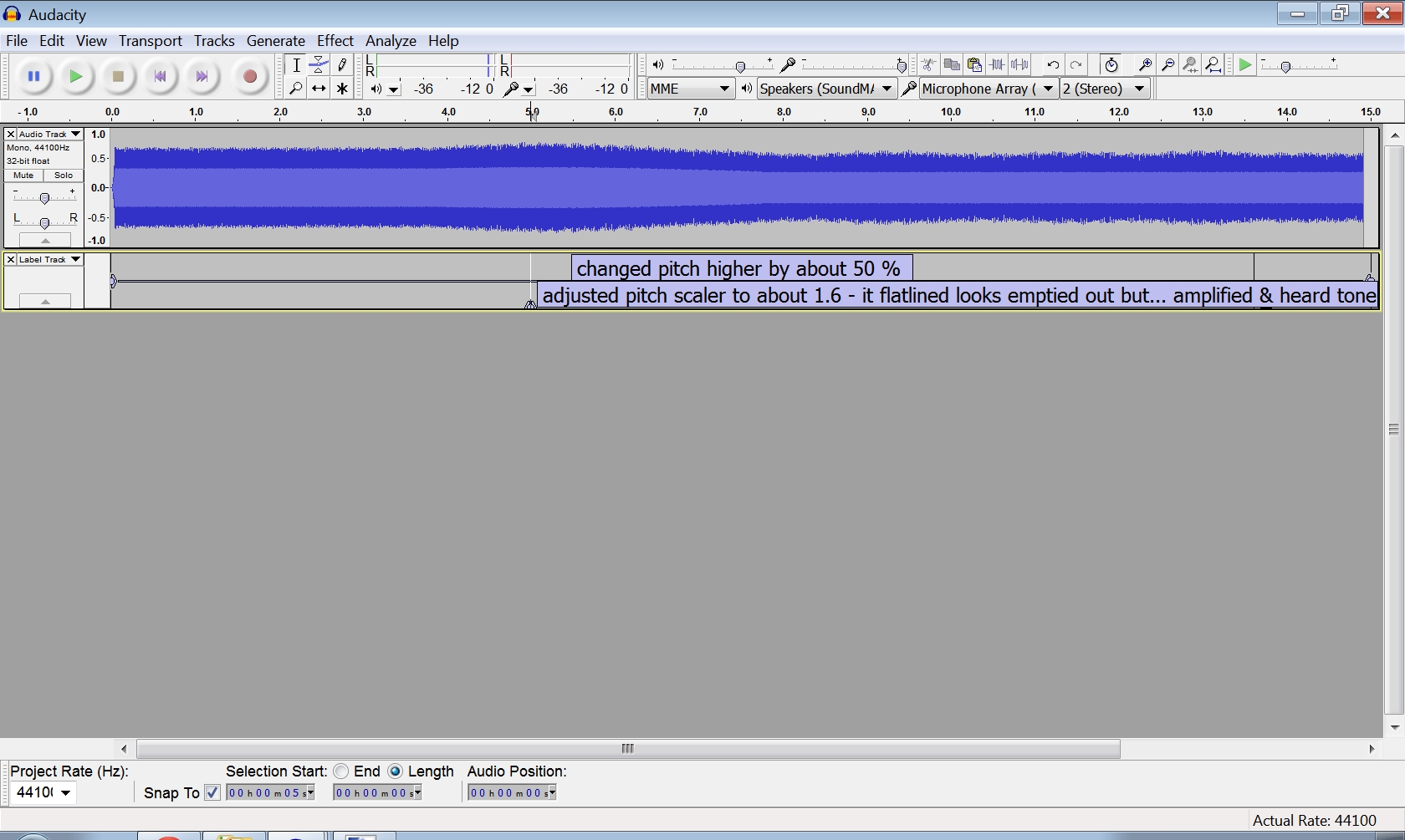Expand the Audio Track dropdown menu
1405x840 pixels.
click(x=75, y=134)
